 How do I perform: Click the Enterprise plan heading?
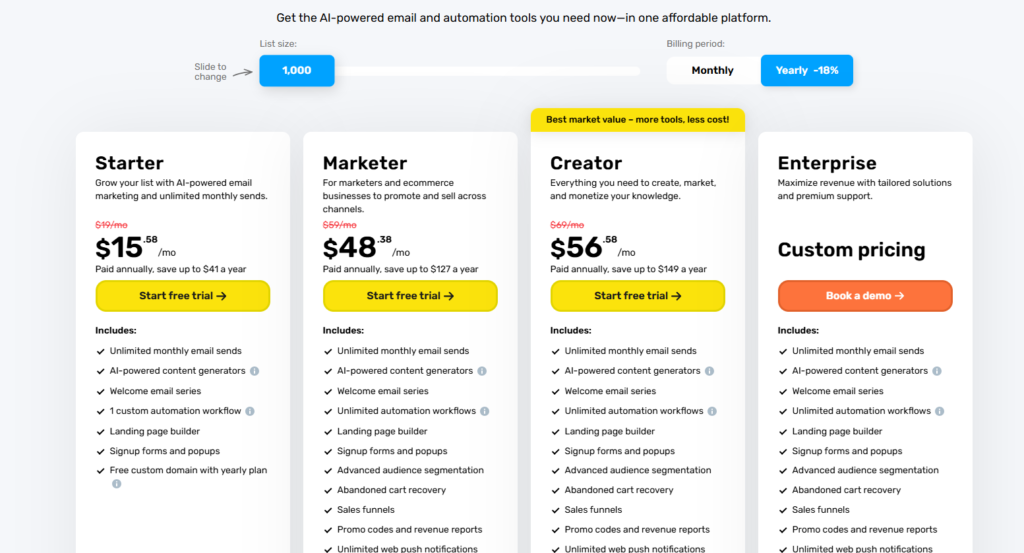tap(827, 163)
